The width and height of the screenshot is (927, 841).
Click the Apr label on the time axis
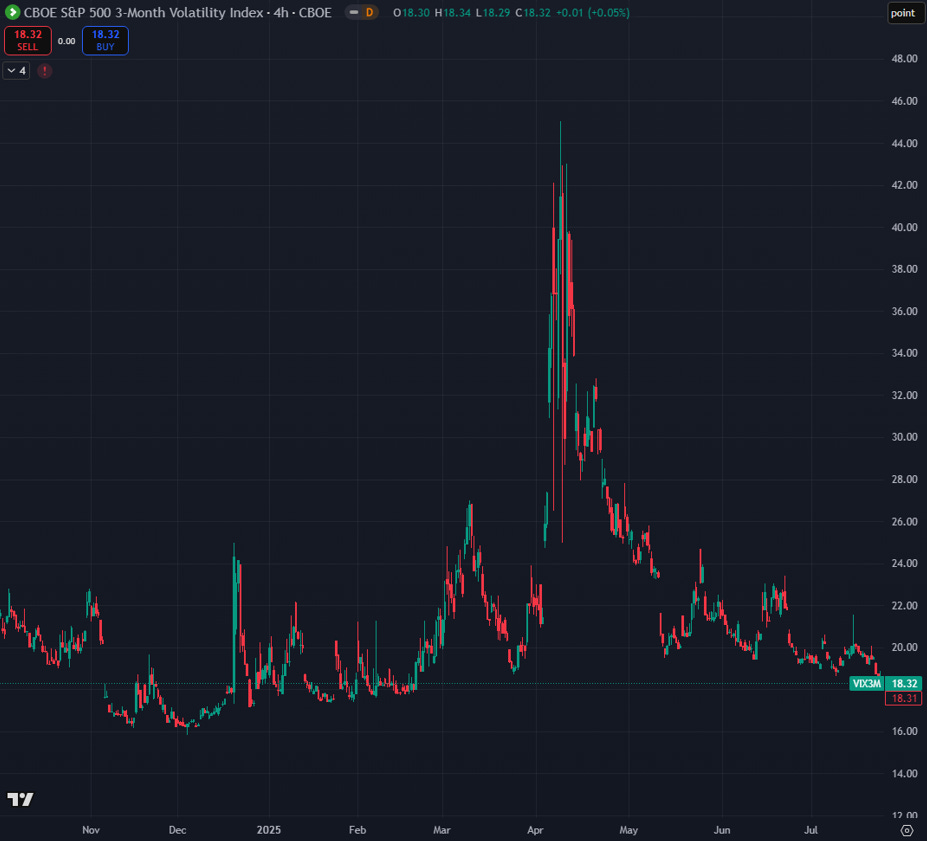point(535,830)
